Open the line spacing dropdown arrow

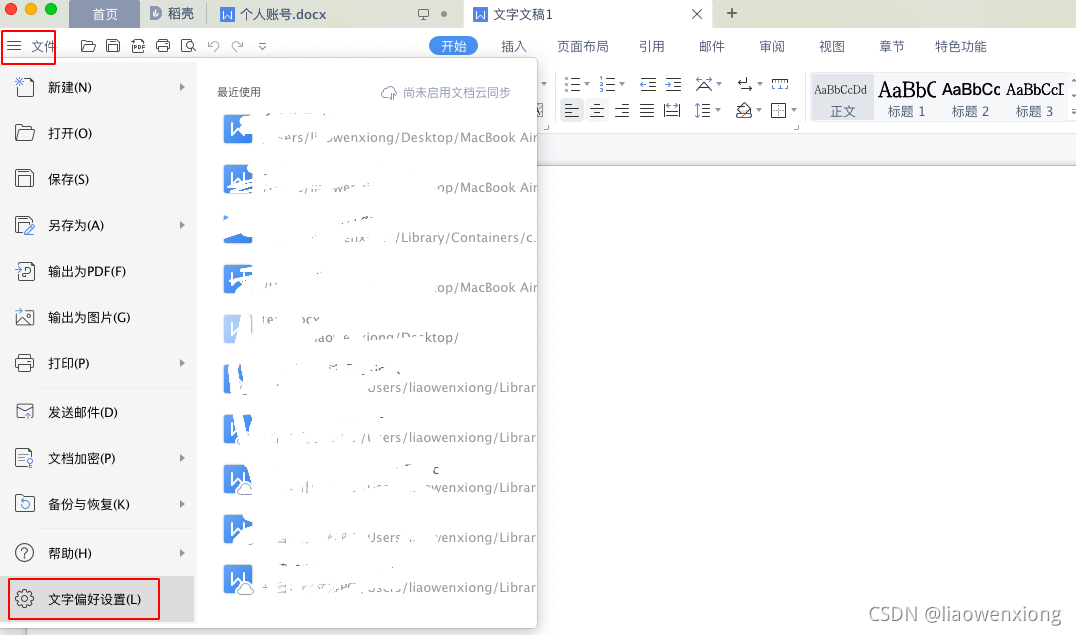(x=716, y=110)
